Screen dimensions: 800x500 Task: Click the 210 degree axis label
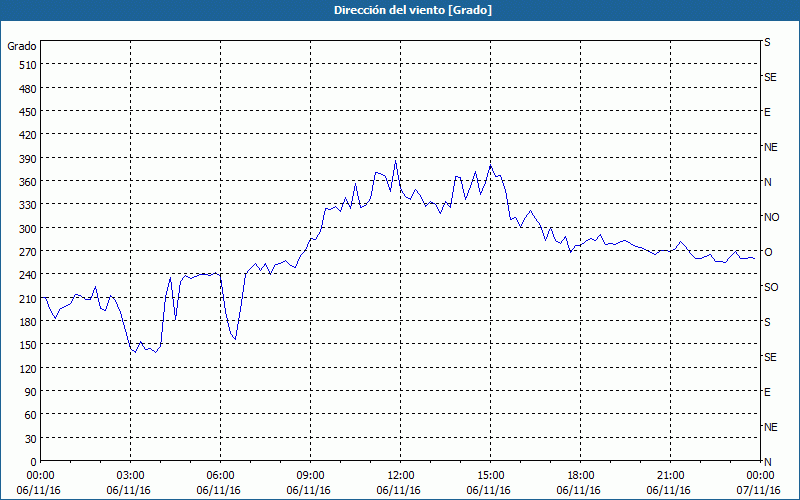point(28,298)
